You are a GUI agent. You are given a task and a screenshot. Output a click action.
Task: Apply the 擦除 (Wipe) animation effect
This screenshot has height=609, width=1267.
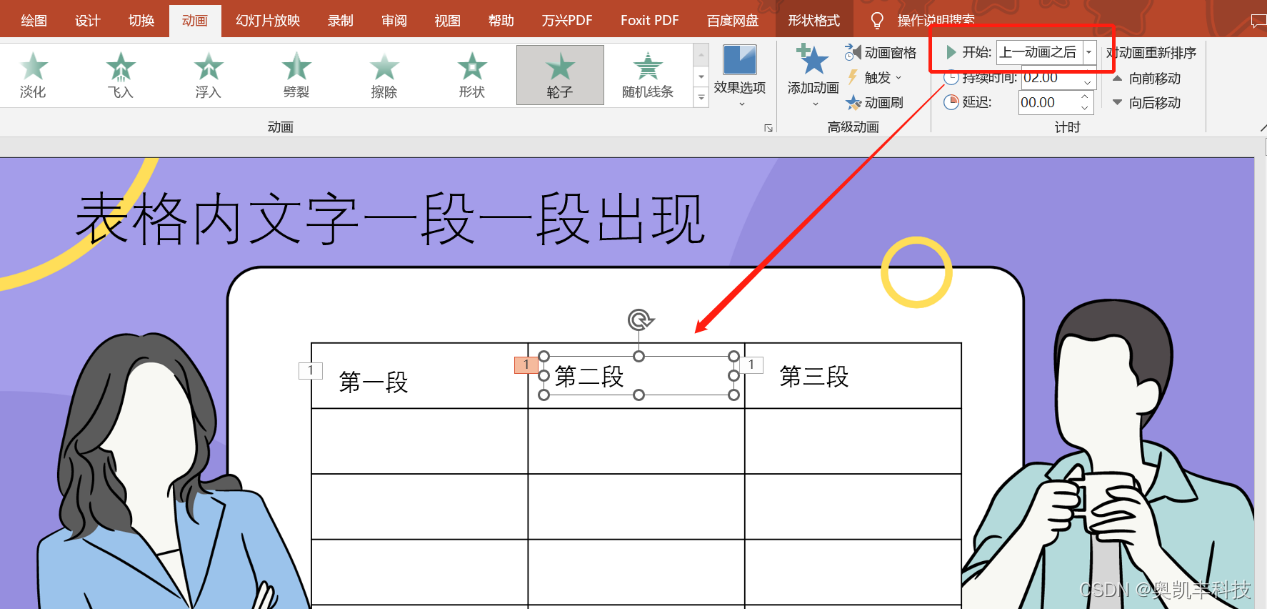tap(384, 75)
